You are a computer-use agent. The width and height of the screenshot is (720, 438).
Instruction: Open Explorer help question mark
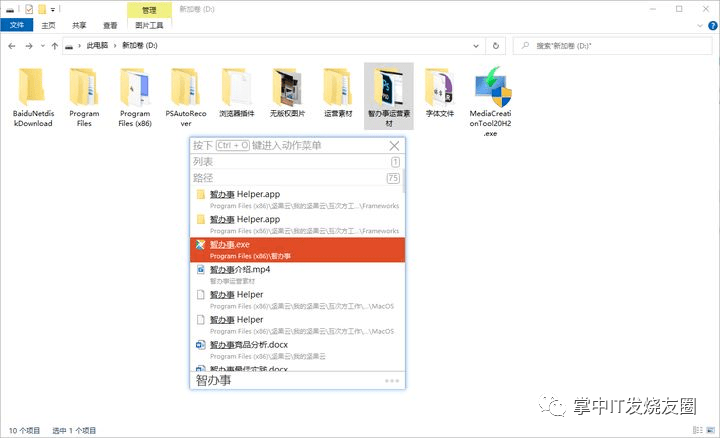pos(713,26)
